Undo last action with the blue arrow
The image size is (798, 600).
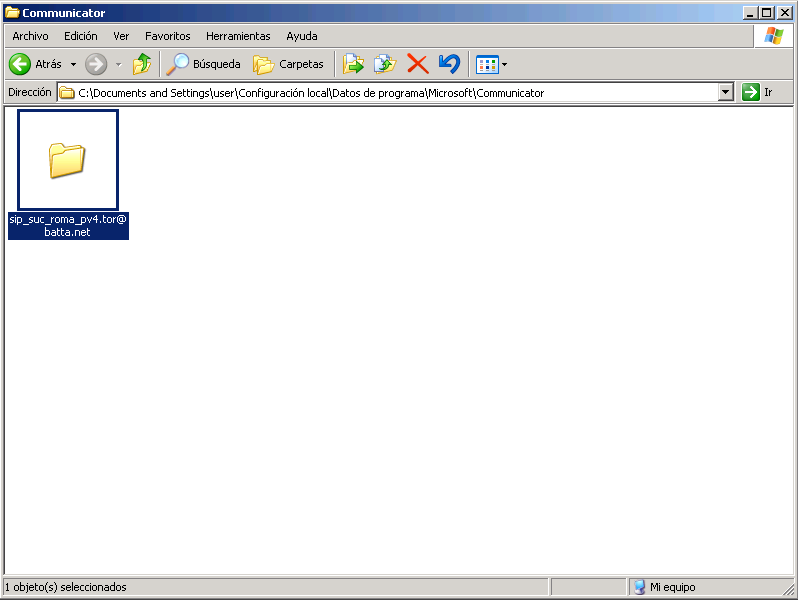(x=449, y=64)
